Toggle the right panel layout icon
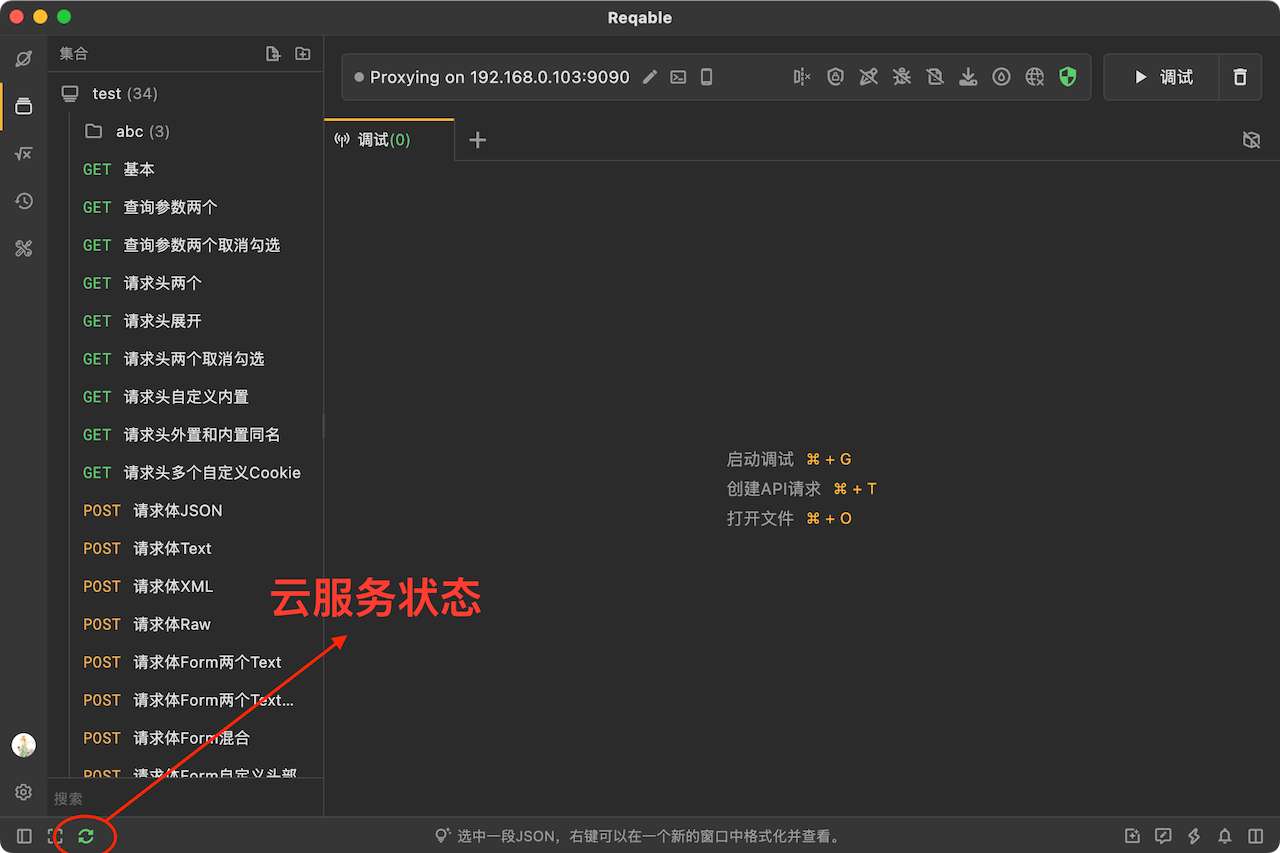1280x853 pixels. (1256, 836)
